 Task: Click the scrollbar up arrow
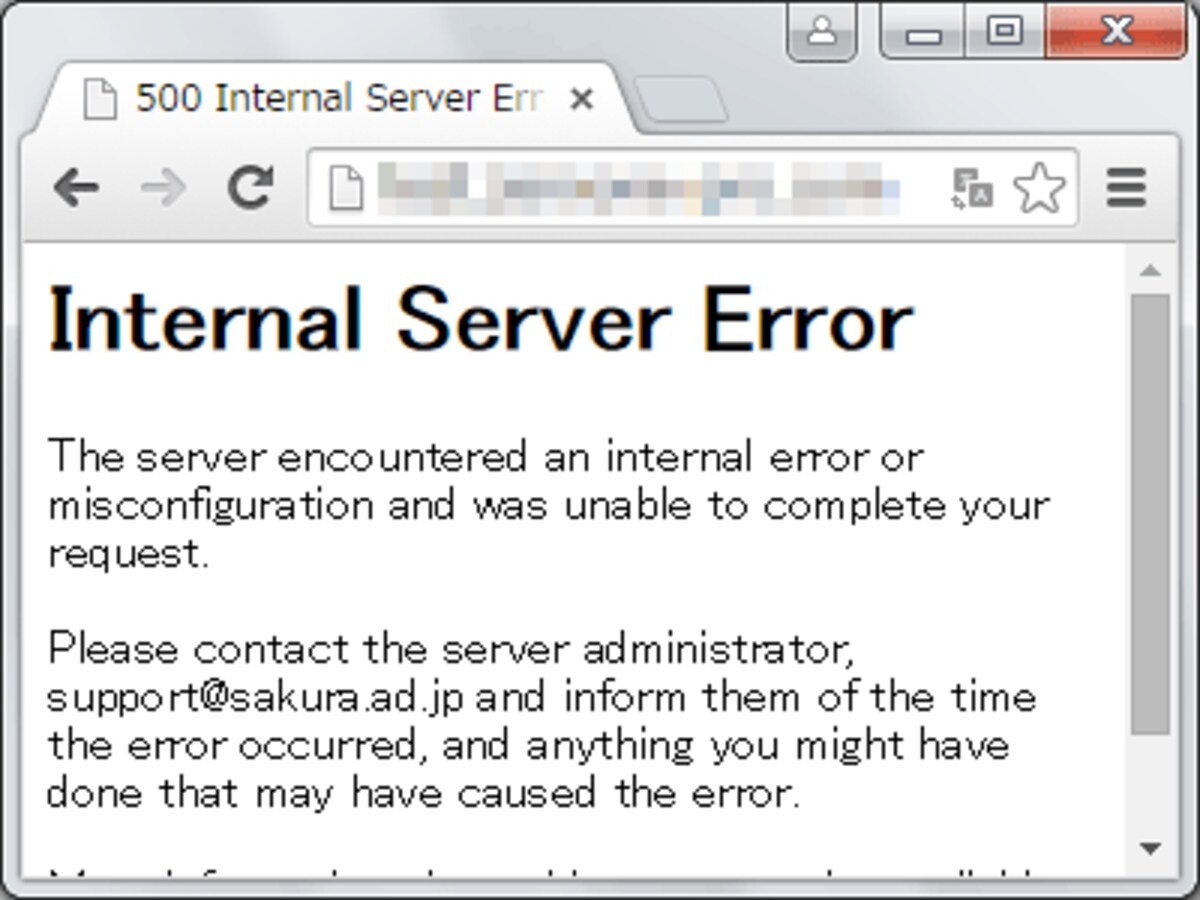point(1150,270)
